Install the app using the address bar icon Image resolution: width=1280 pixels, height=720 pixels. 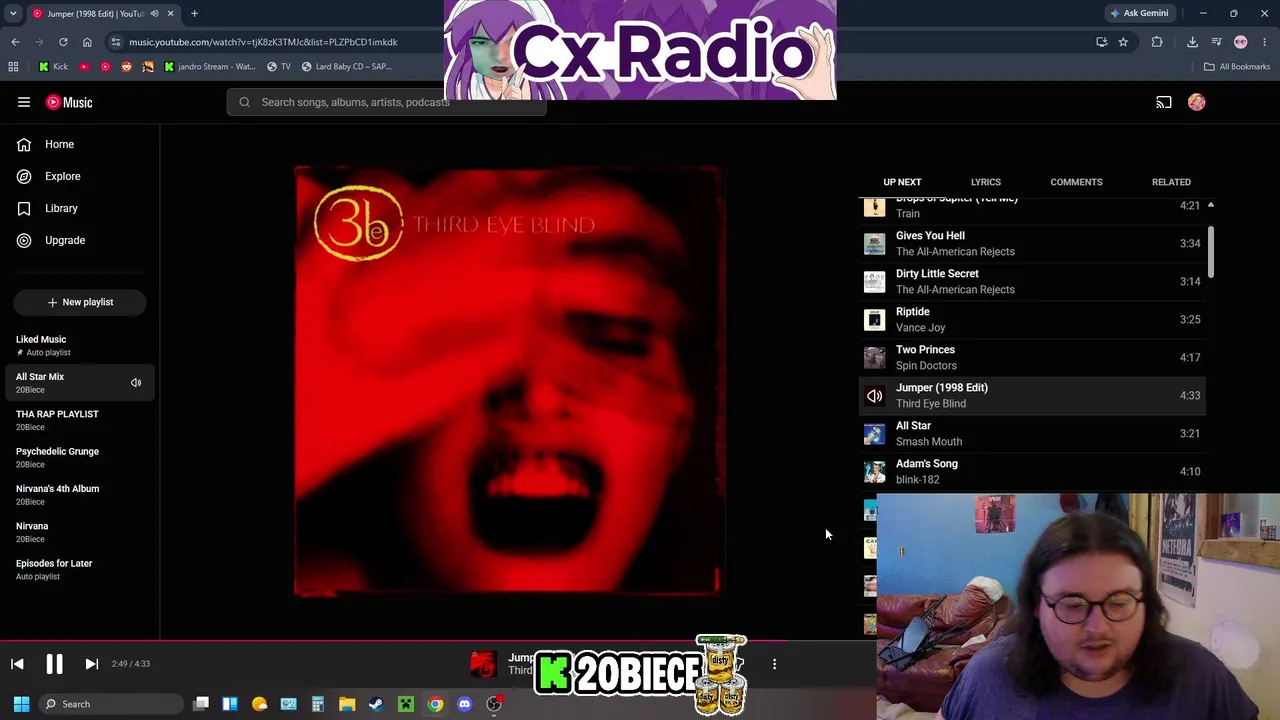tap(1101, 42)
